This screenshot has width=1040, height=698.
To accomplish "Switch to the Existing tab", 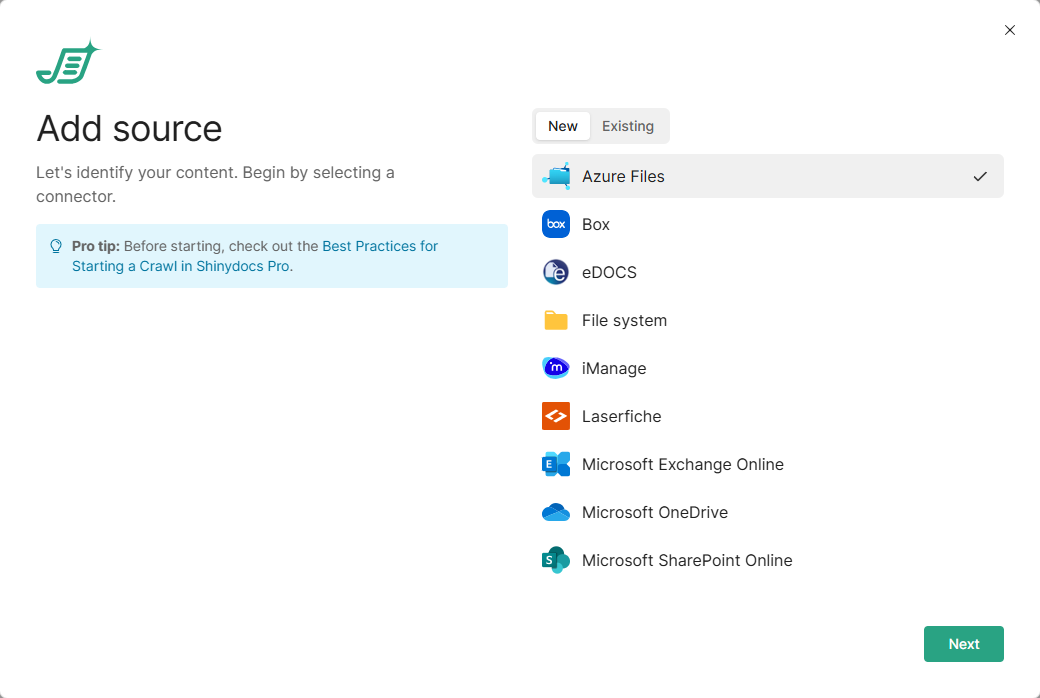I will [627, 126].
